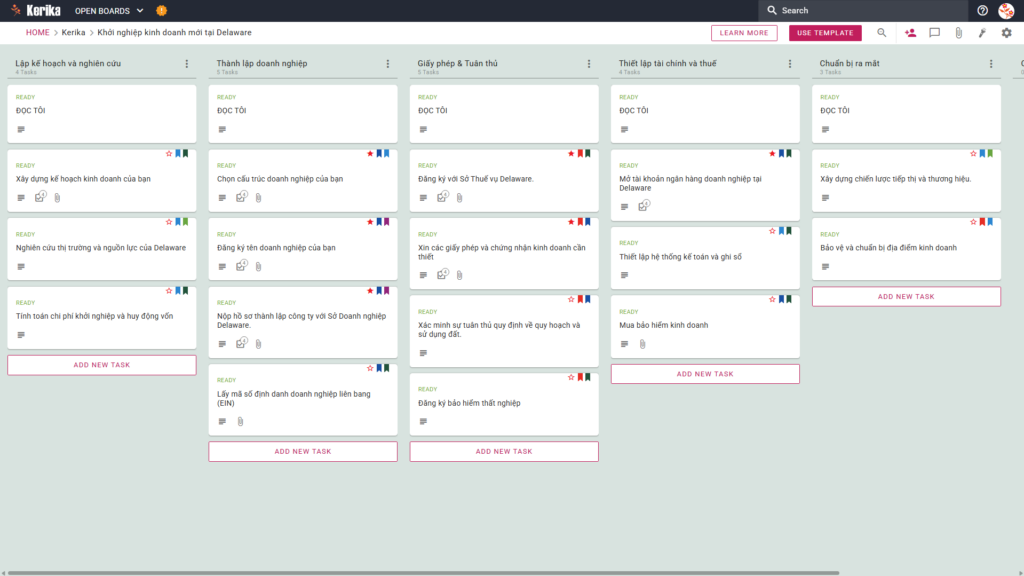Click details icon on Đăng ký bảo hiểm thất nghiệp card
Viewport: 1024px width, 576px height.
(x=423, y=422)
